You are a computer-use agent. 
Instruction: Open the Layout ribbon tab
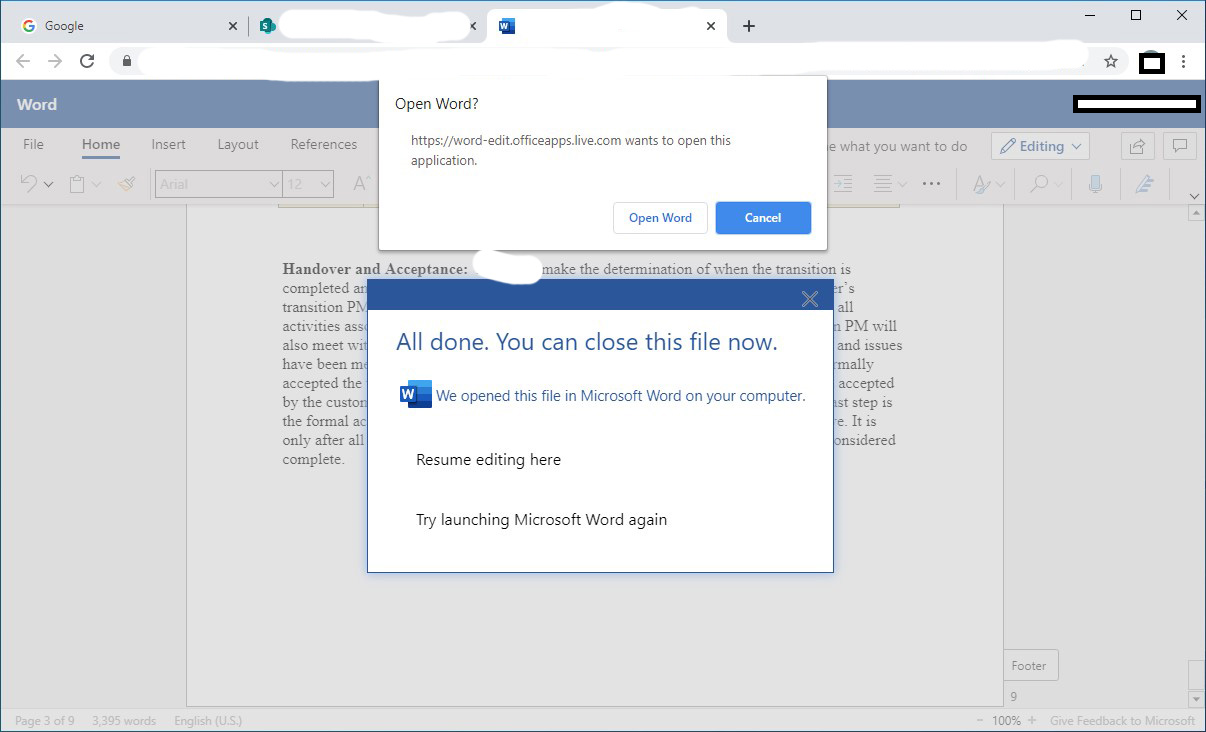point(238,145)
